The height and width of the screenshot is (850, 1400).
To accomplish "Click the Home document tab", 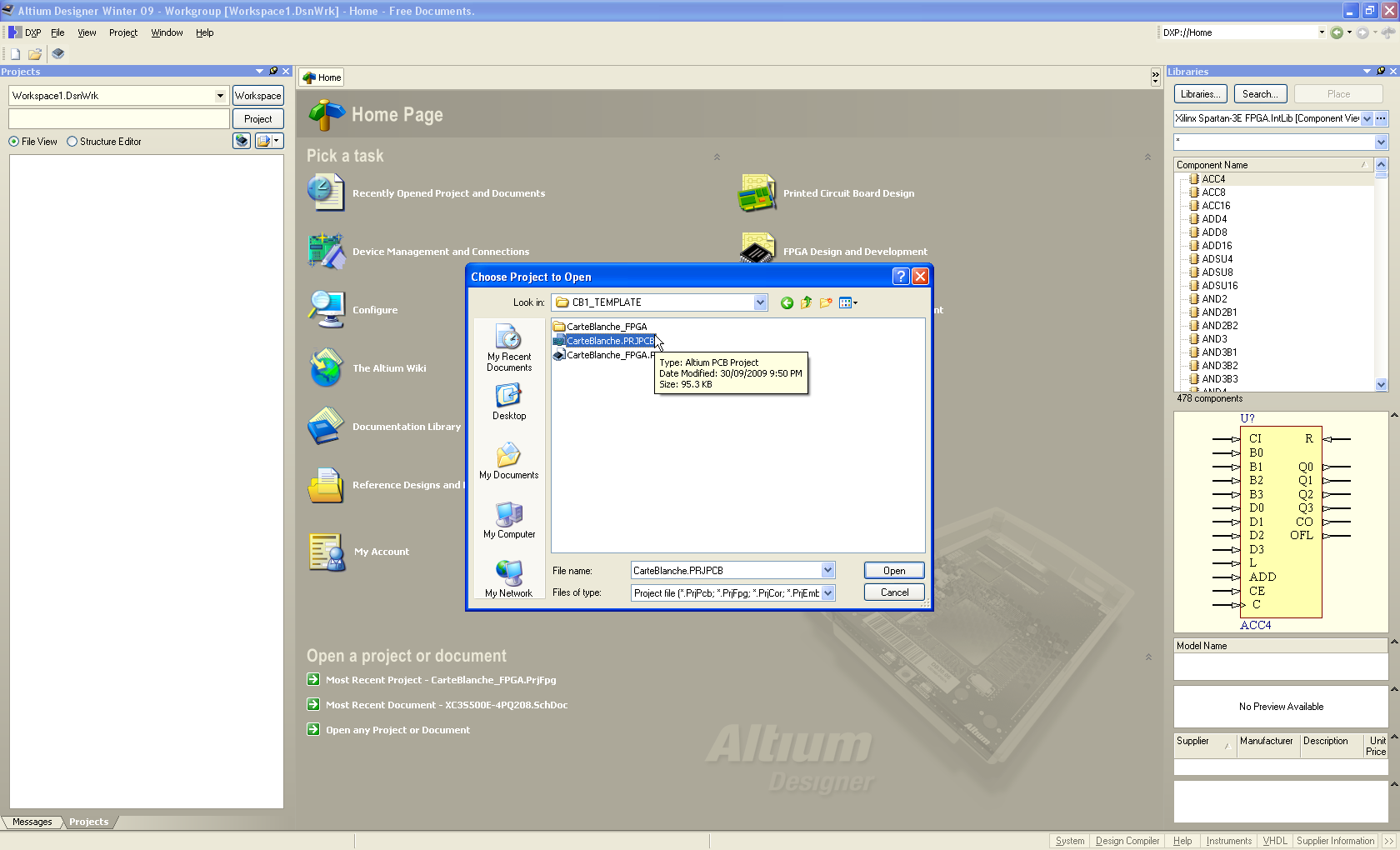I will (322, 77).
